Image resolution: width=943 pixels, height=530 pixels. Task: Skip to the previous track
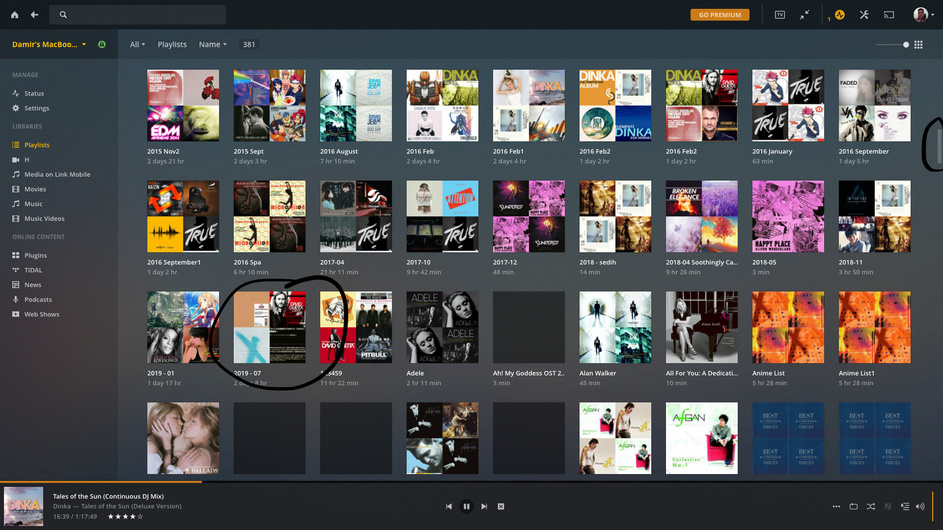(x=449, y=507)
